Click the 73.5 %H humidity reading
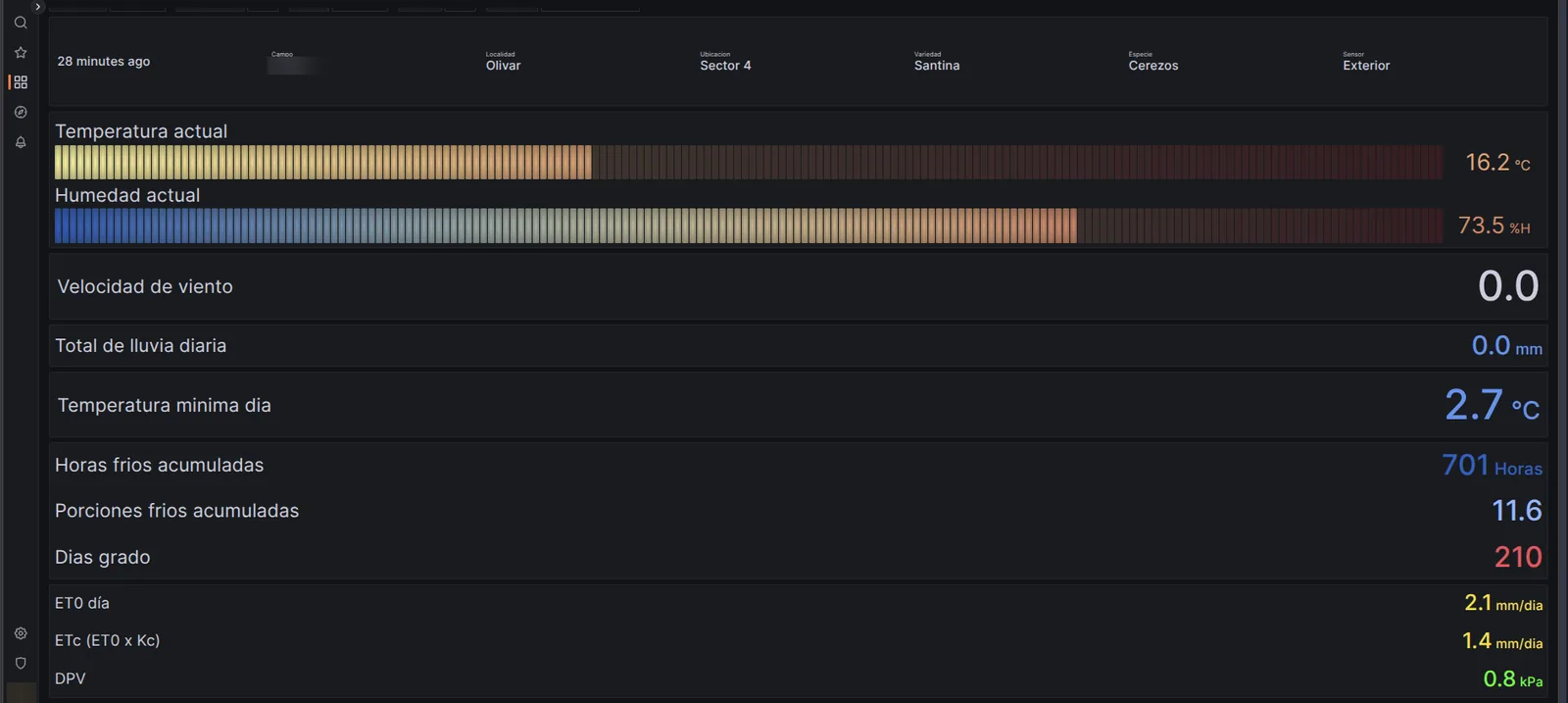 click(x=1494, y=226)
